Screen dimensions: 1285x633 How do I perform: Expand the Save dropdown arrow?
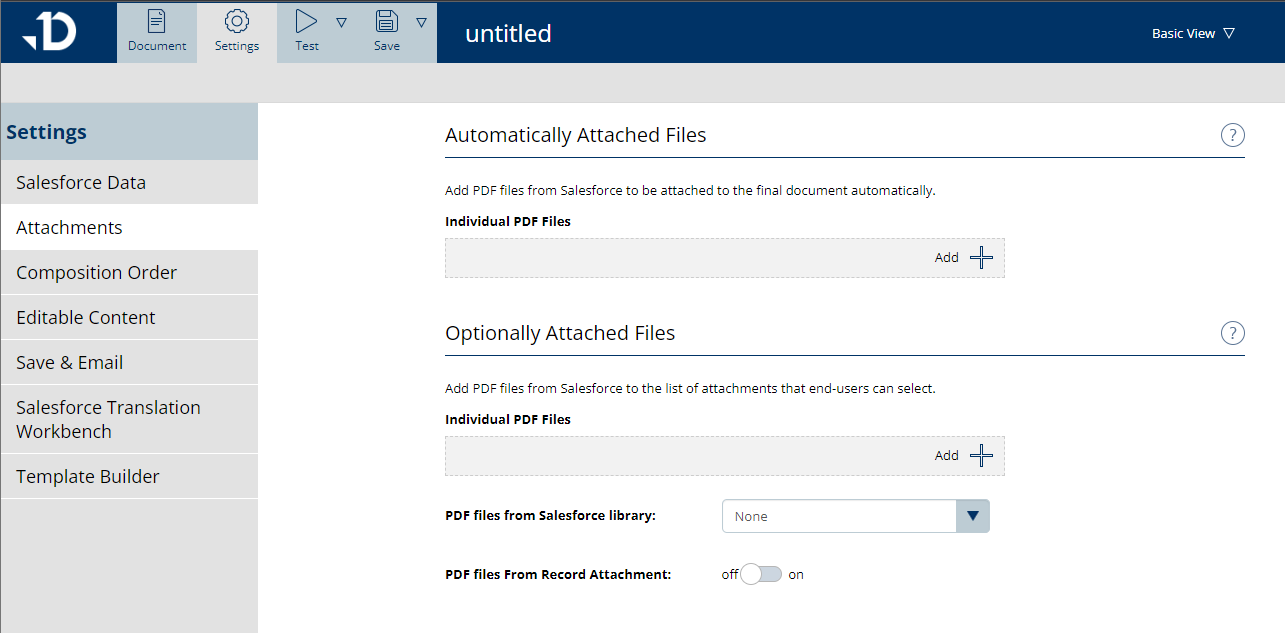point(421,22)
